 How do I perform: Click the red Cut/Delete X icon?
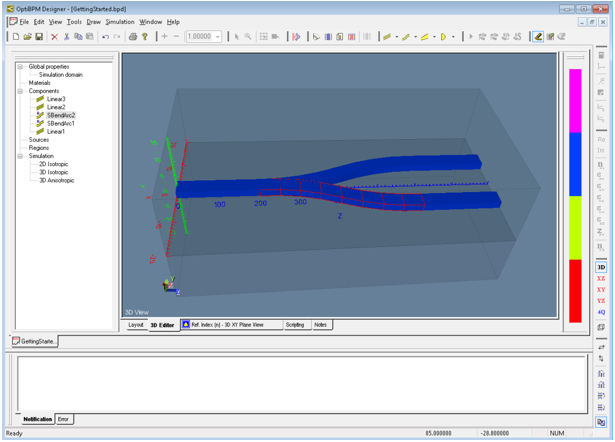pos(54,37)
